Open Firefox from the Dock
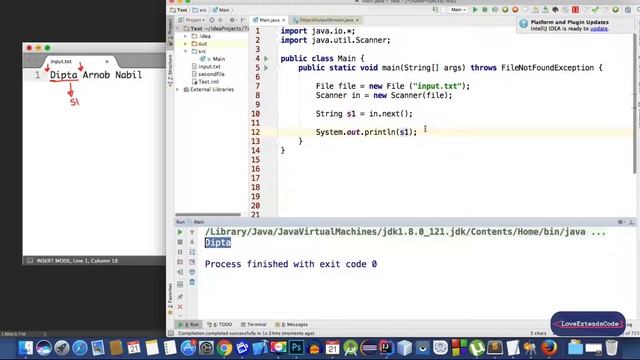This screenshot has width=640, height=360. point(549,348)
